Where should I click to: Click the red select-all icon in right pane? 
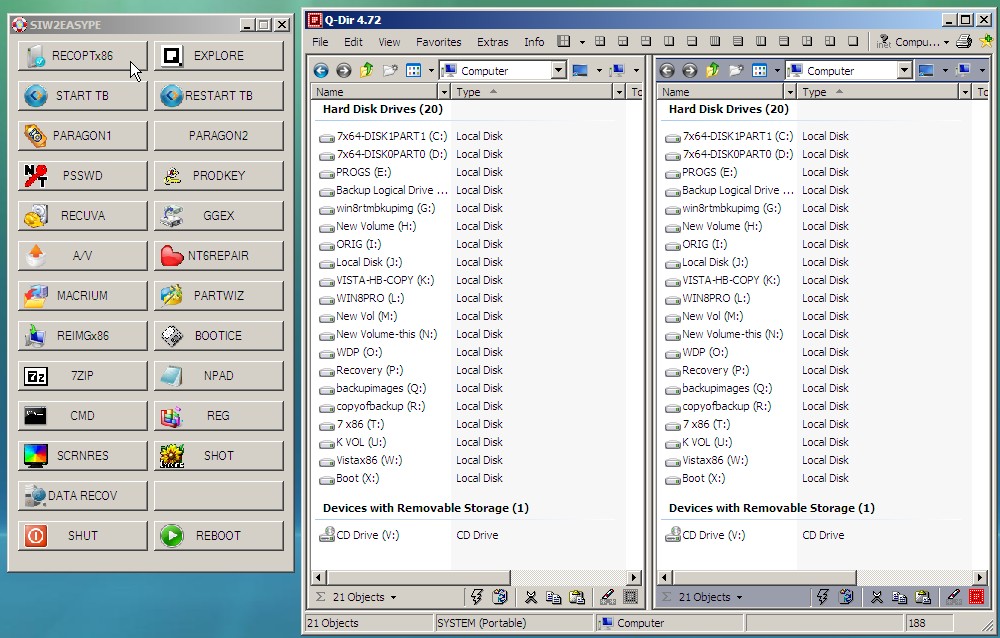coord(976,597)
